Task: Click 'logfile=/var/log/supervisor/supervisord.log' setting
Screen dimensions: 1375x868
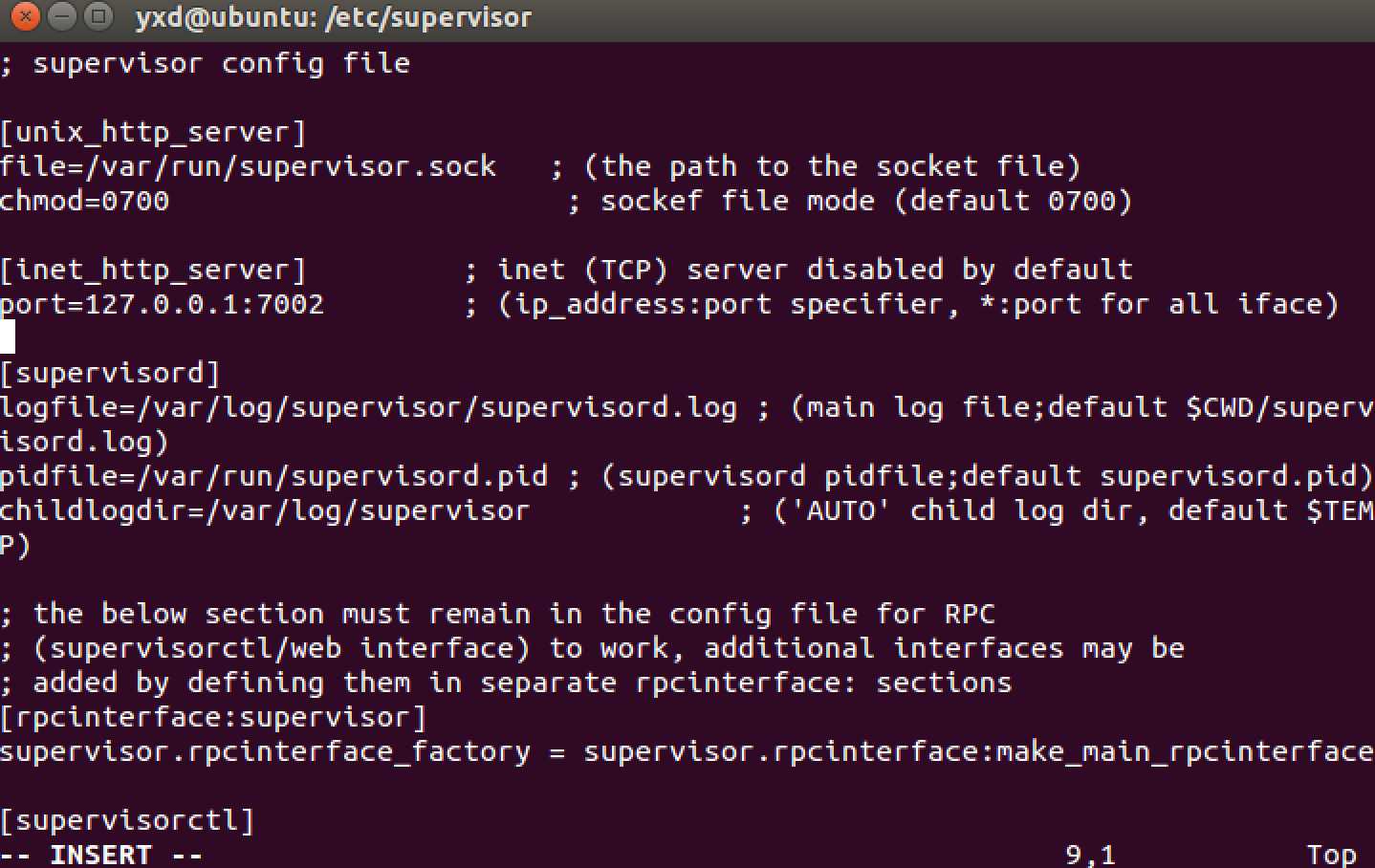Action: tap(369, 407)
